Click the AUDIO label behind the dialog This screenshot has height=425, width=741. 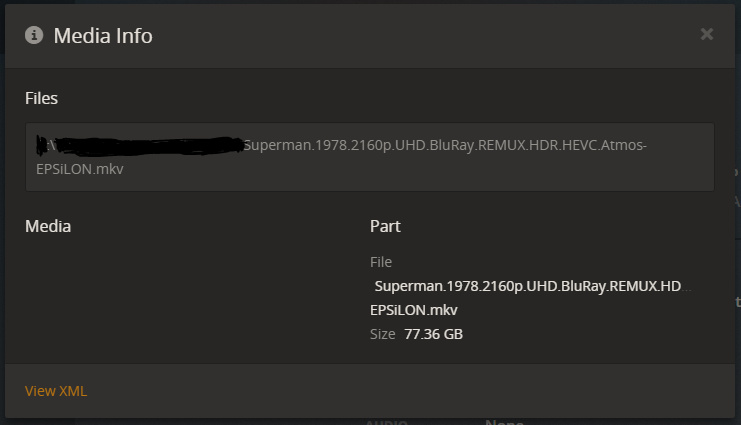coord(387,422)
